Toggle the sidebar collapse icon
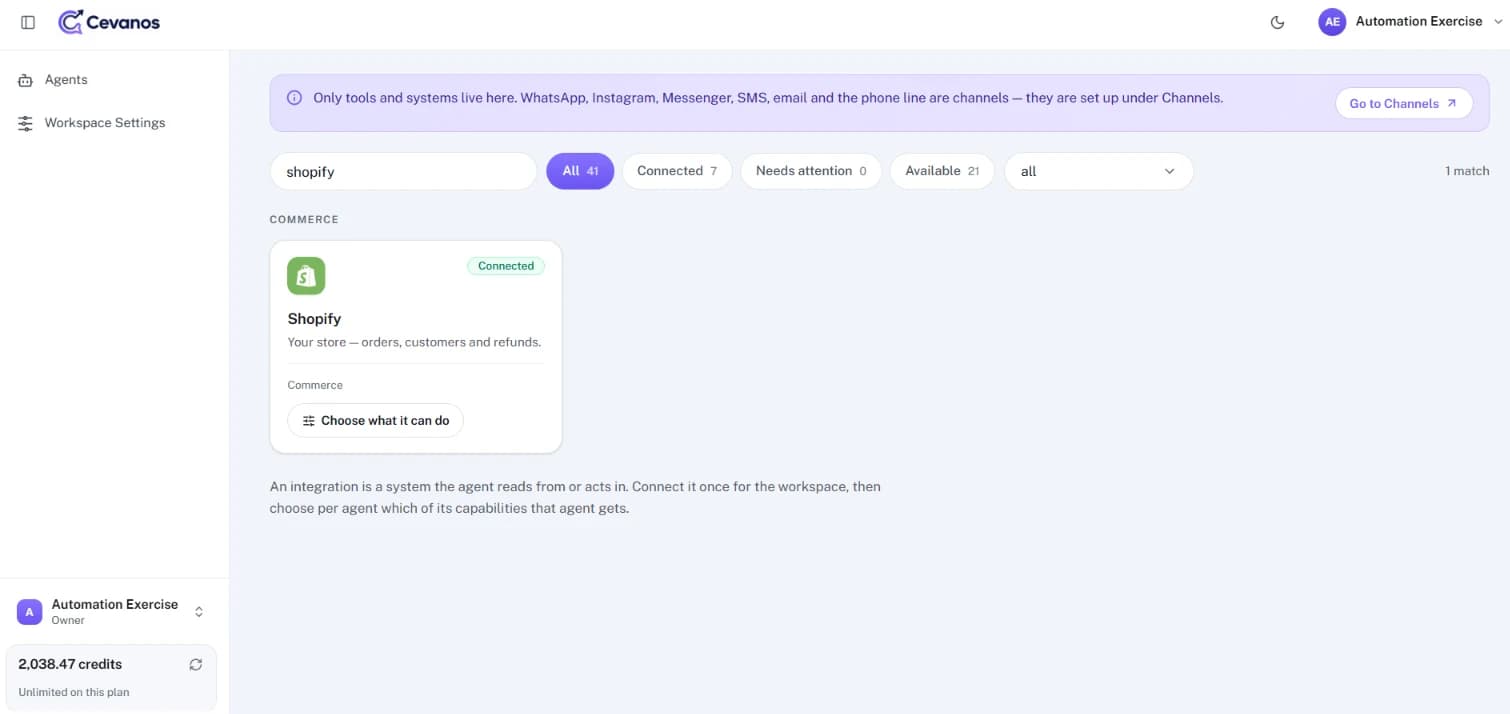This screenshot has width=1510, height=714. pos(28,22)
